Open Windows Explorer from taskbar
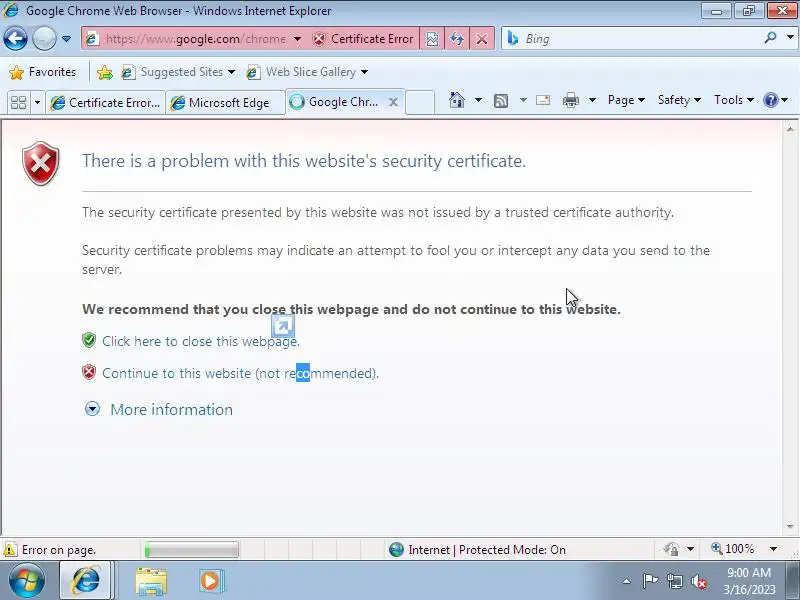 point(151,582)
